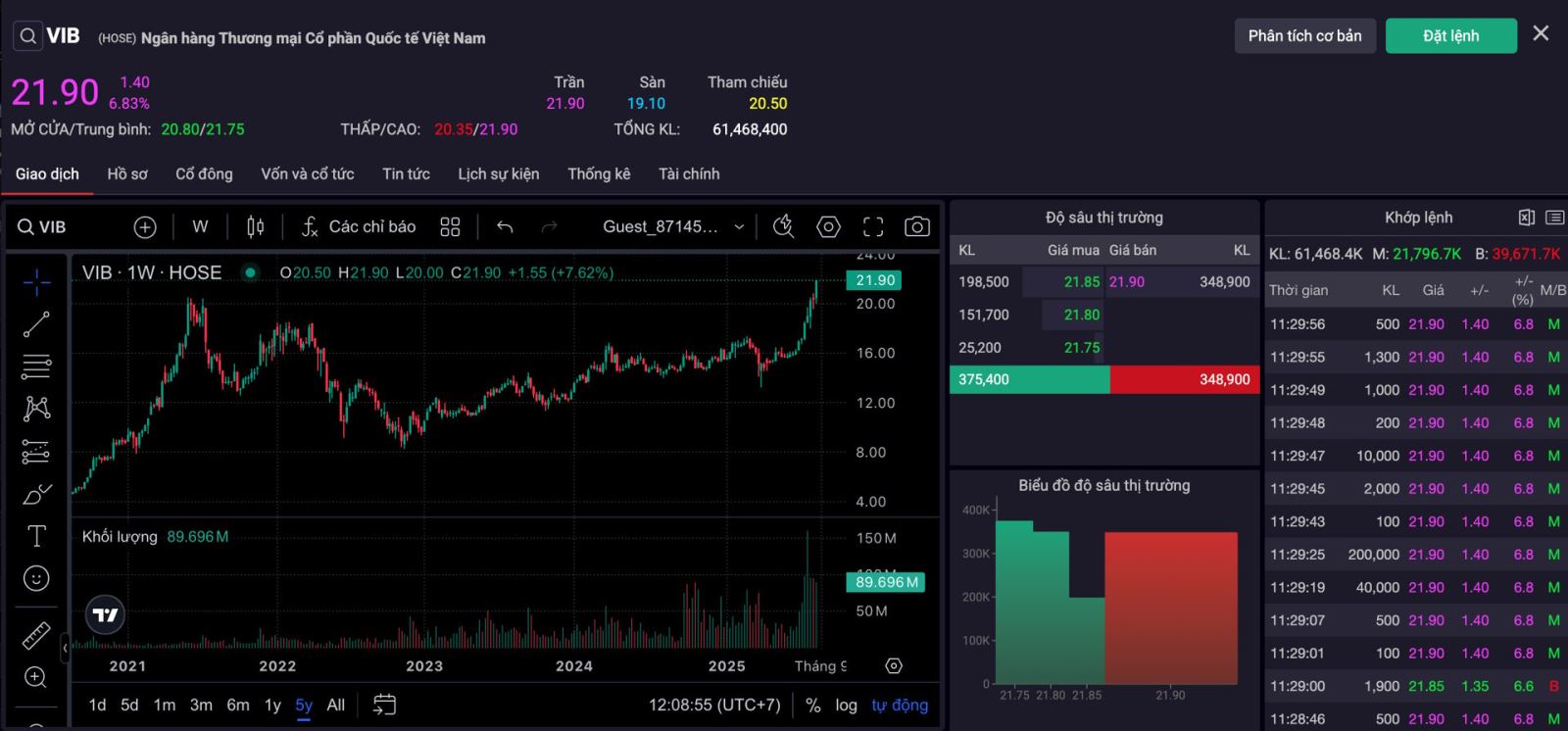
Task: Add a symbol to compare with plus icon
Action: click(x=145, y=227)
